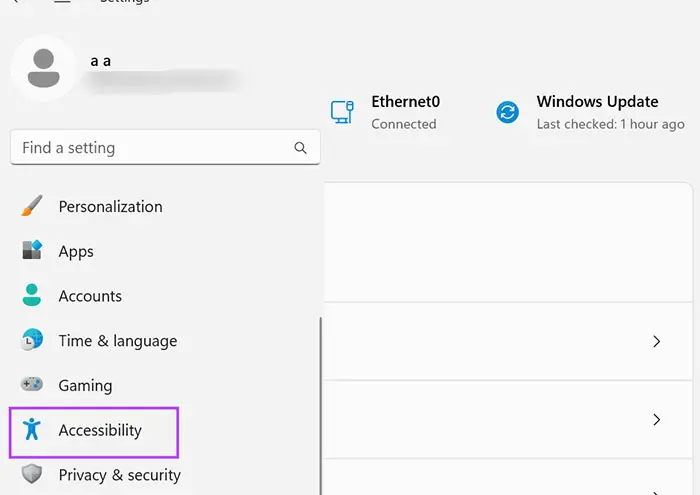The image size is (700, 495).
Task: Focus the "Find a setting" search field
Action: click(150, 148)
